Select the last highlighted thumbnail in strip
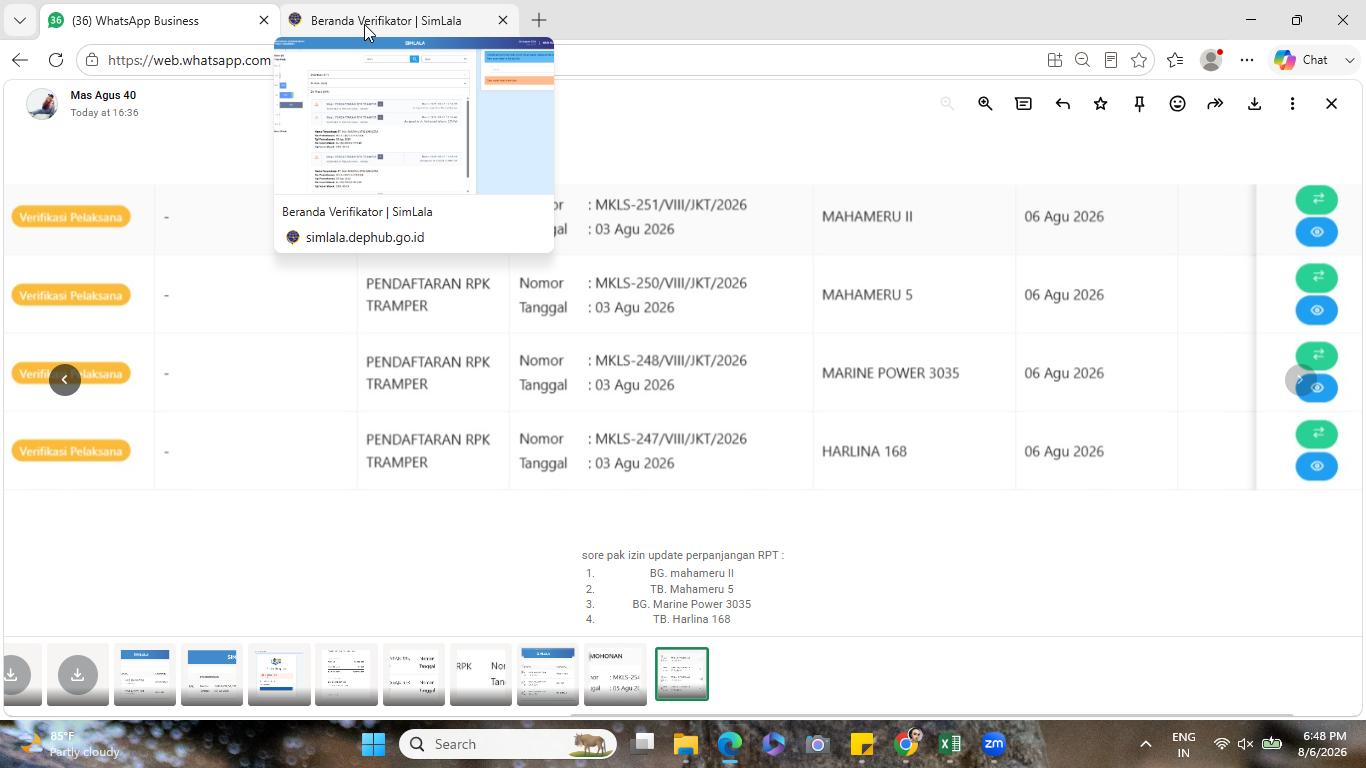This screenshot has height=768, width=1366. pos(682,674)
